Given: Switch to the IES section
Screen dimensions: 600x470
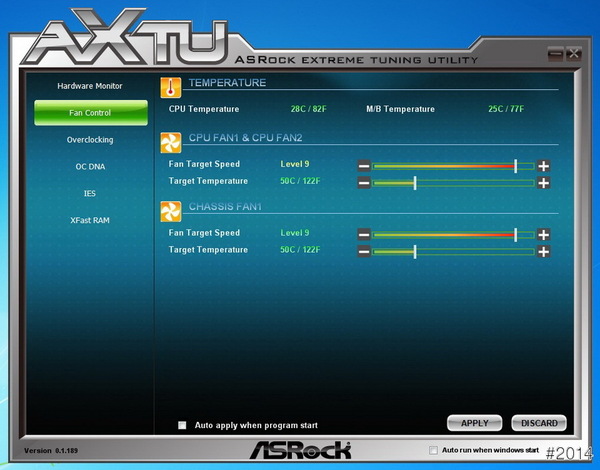Looking at the screenshot, I should click(x=90, y=193).
